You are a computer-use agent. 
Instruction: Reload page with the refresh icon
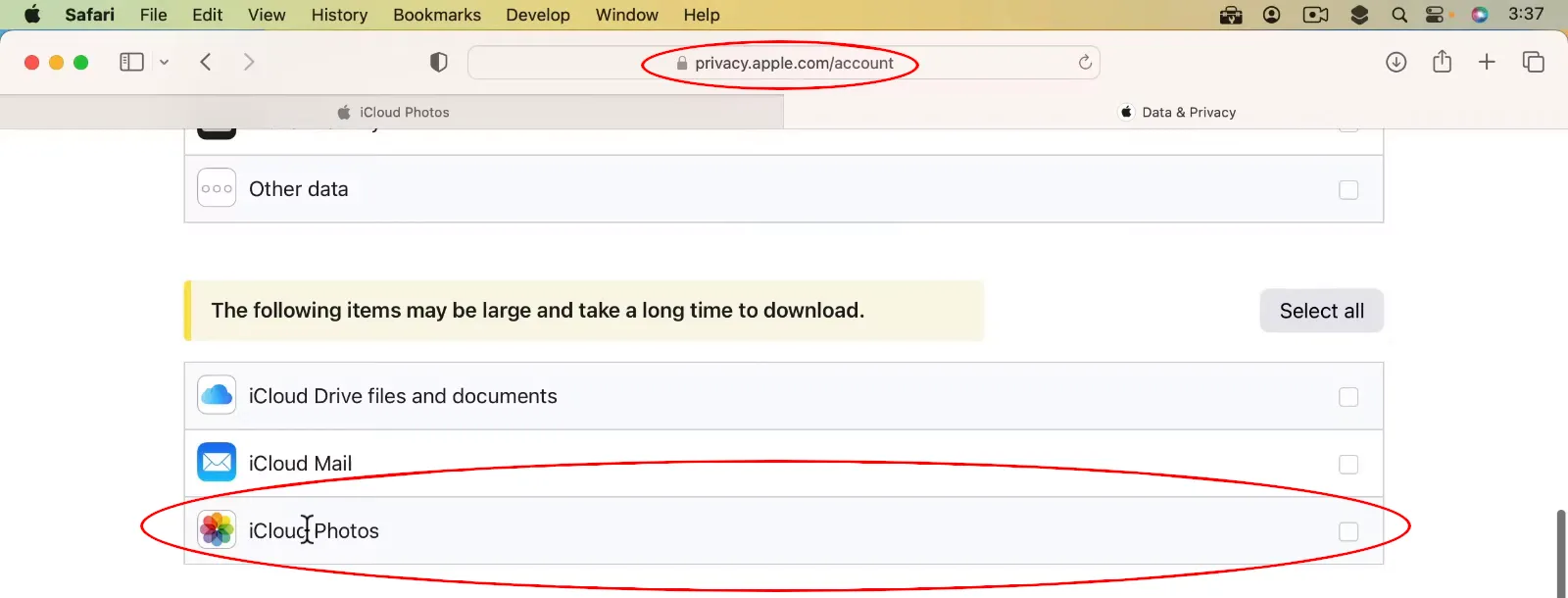click(x=1085, y=63)
